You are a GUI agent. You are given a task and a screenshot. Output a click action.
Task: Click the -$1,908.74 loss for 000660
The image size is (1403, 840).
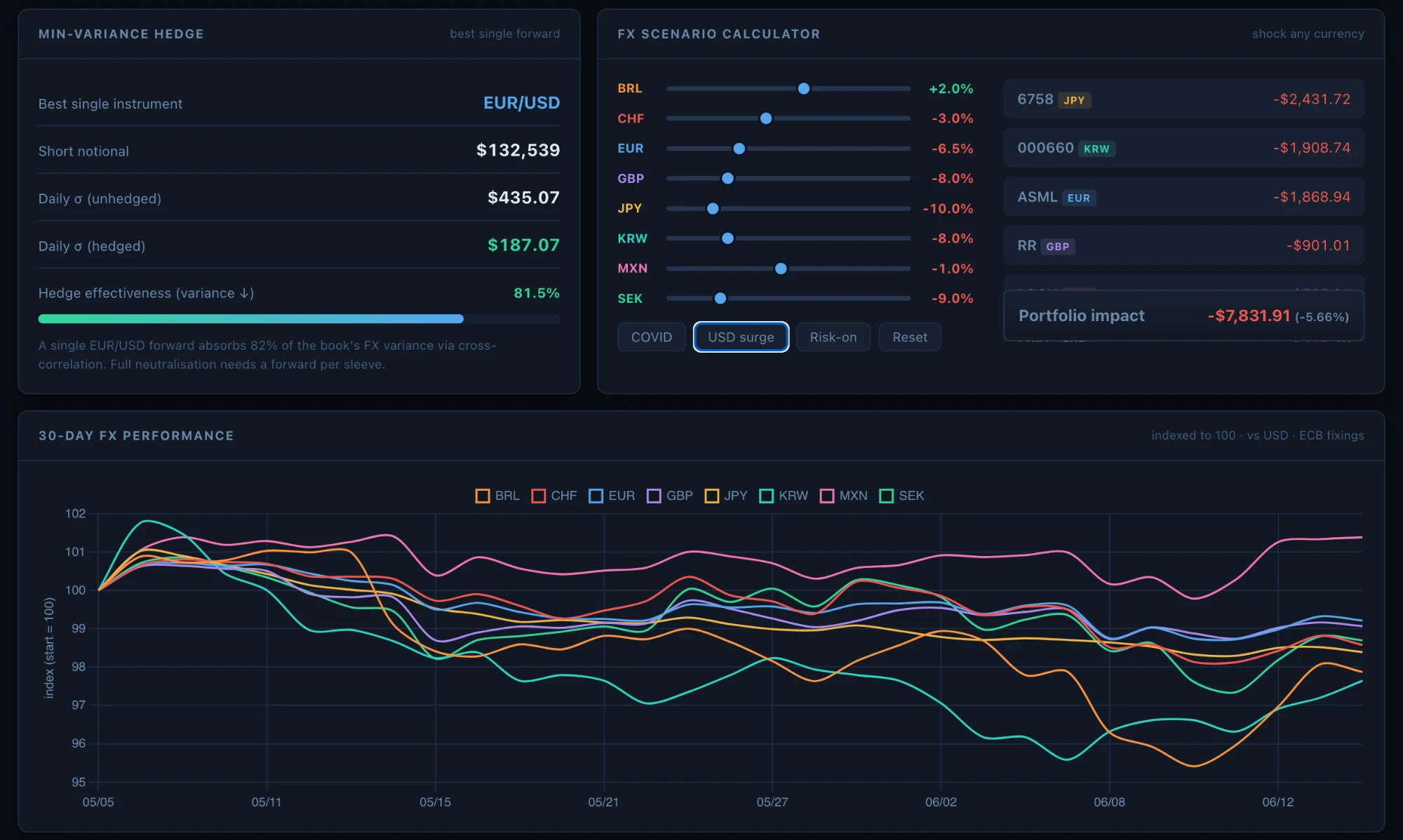coord(1311,148)
